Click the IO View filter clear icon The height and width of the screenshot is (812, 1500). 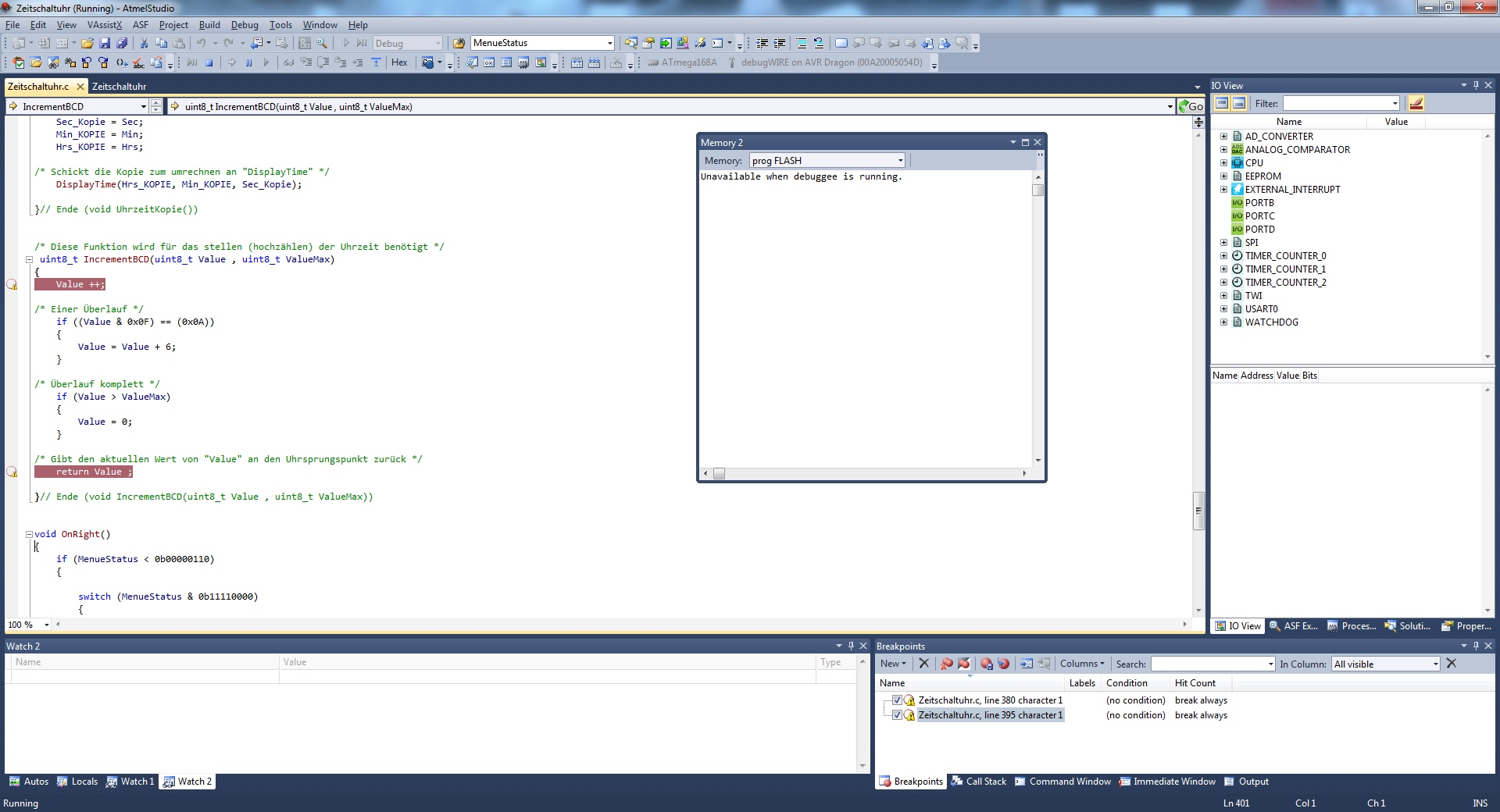(1416, 103)
